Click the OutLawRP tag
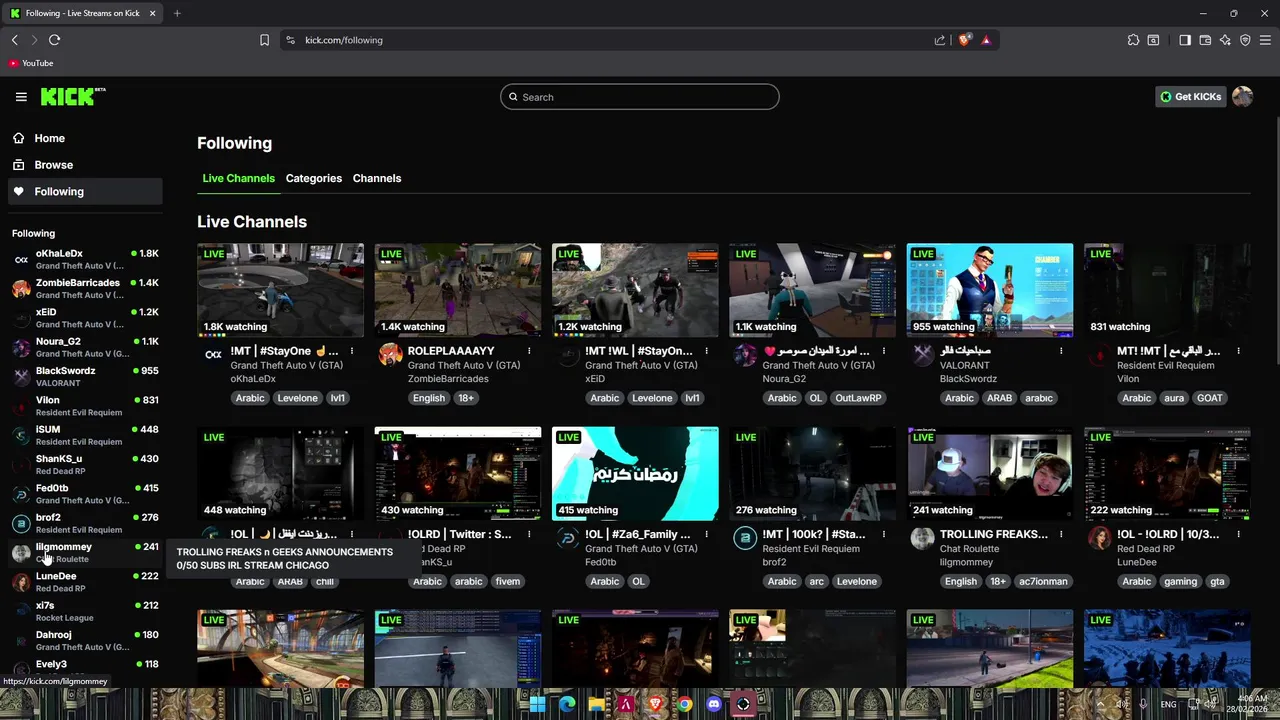This screenshot has height=720, width=1280. (x=858, y=398)
